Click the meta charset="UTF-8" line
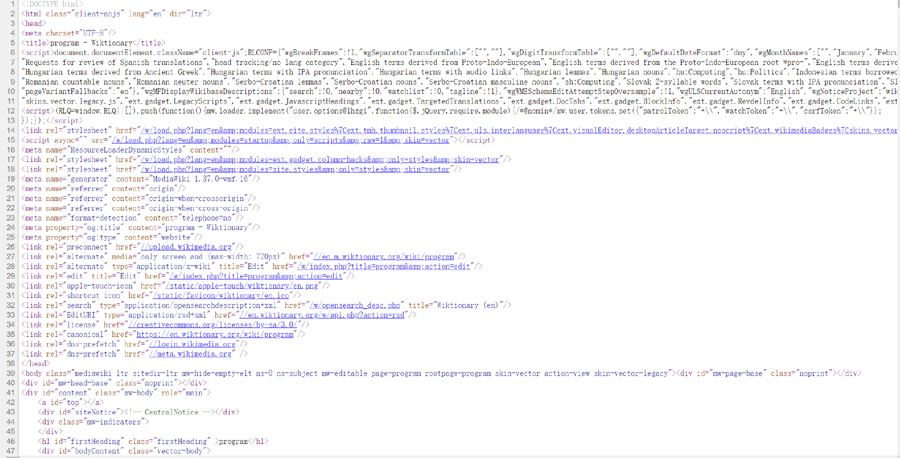The width and height of the screenshot is (900, 458). [69, 33]
